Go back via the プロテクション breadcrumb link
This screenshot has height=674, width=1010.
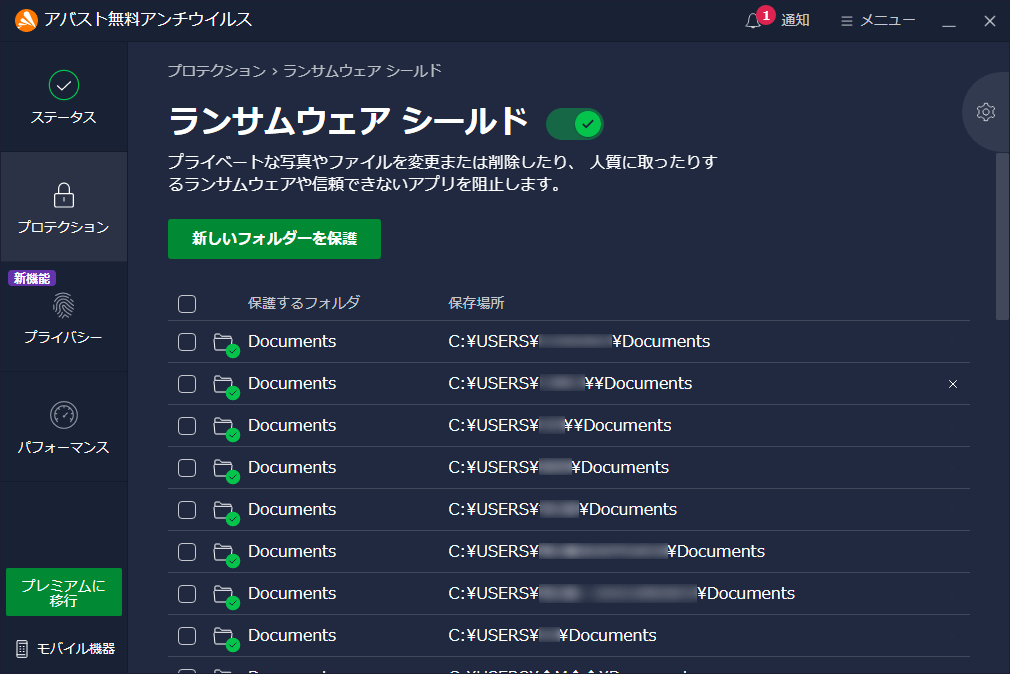(x=216, y=71)
